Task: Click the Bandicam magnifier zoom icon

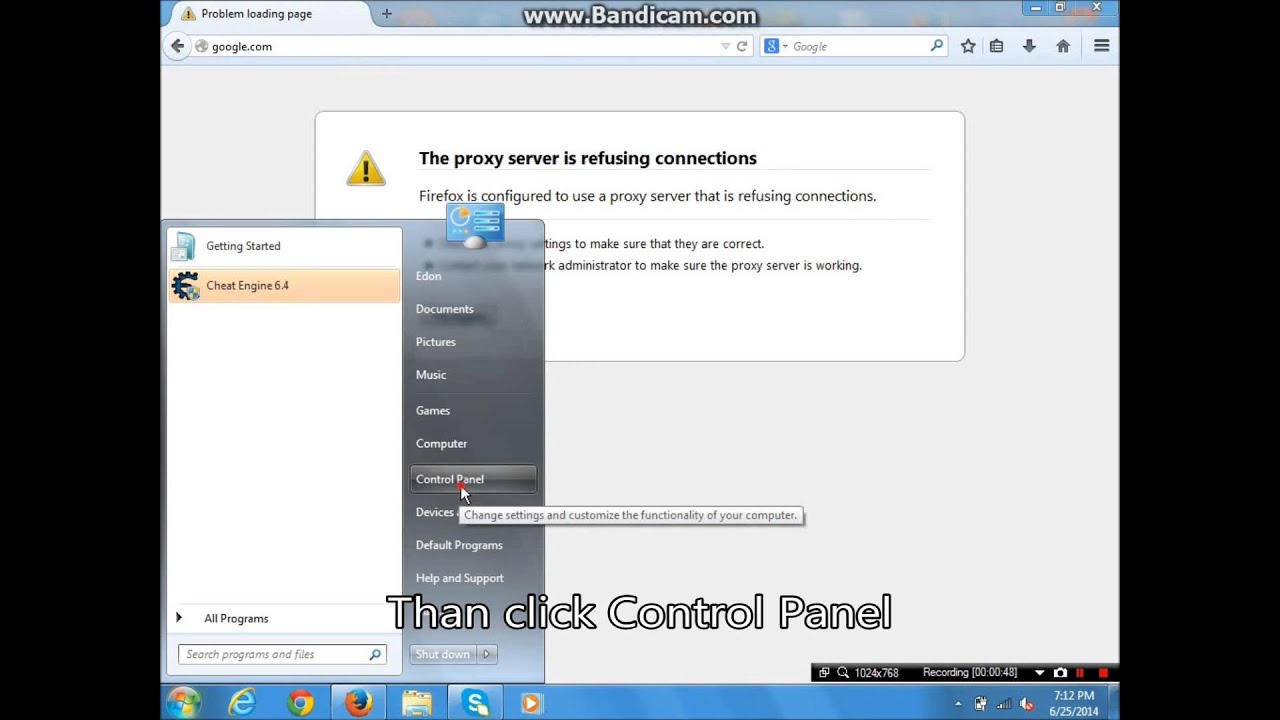Action: click(x=843, y=673)
